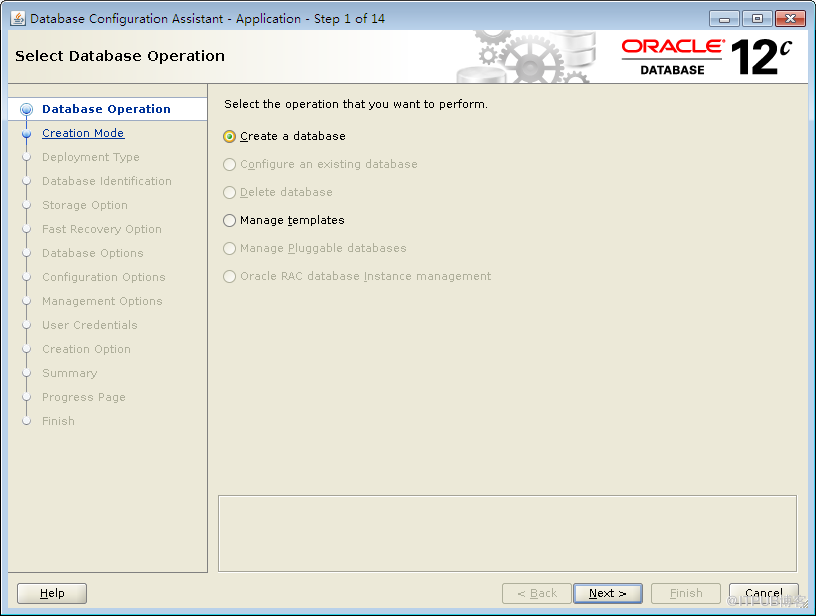Cancel the database configuration wizard
This screenshot has height=616, width=816.
[763, 593]
